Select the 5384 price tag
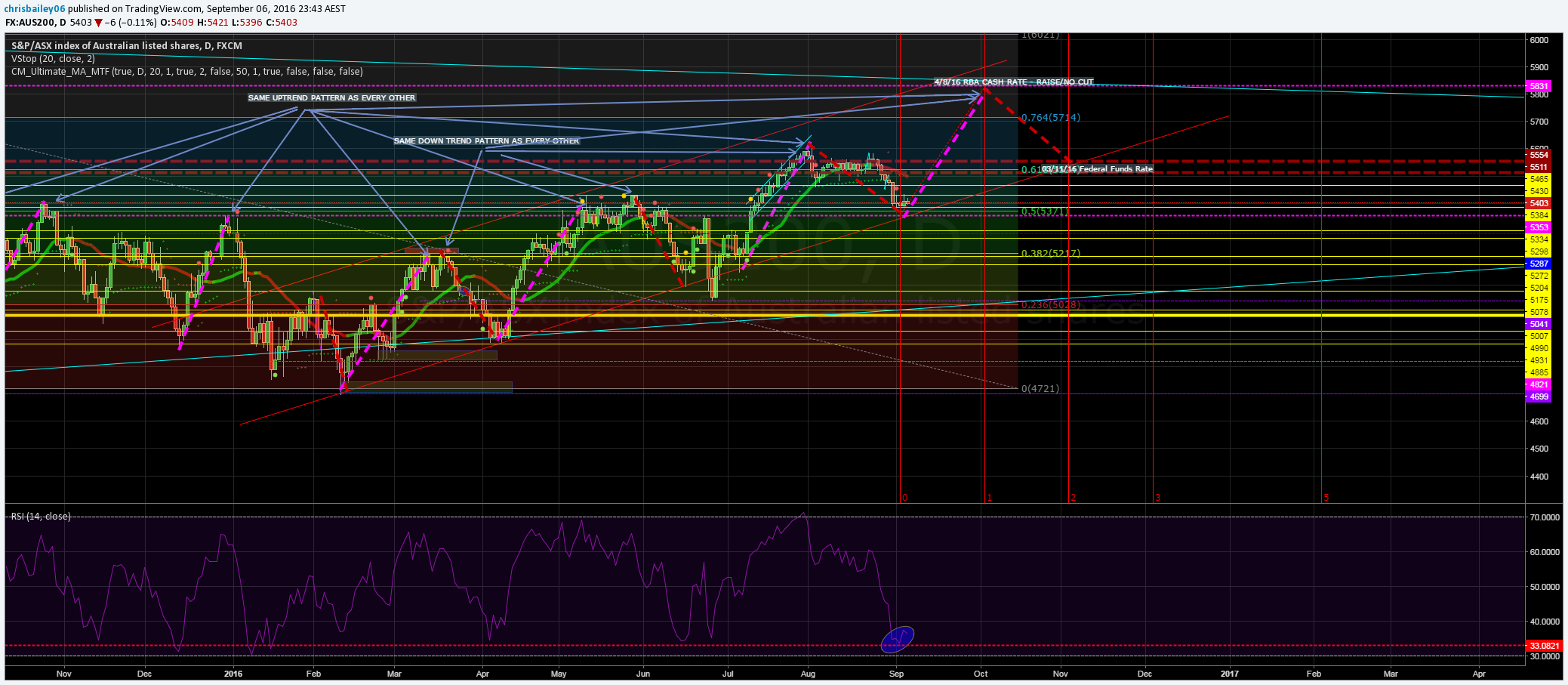 click(1539, 215)
